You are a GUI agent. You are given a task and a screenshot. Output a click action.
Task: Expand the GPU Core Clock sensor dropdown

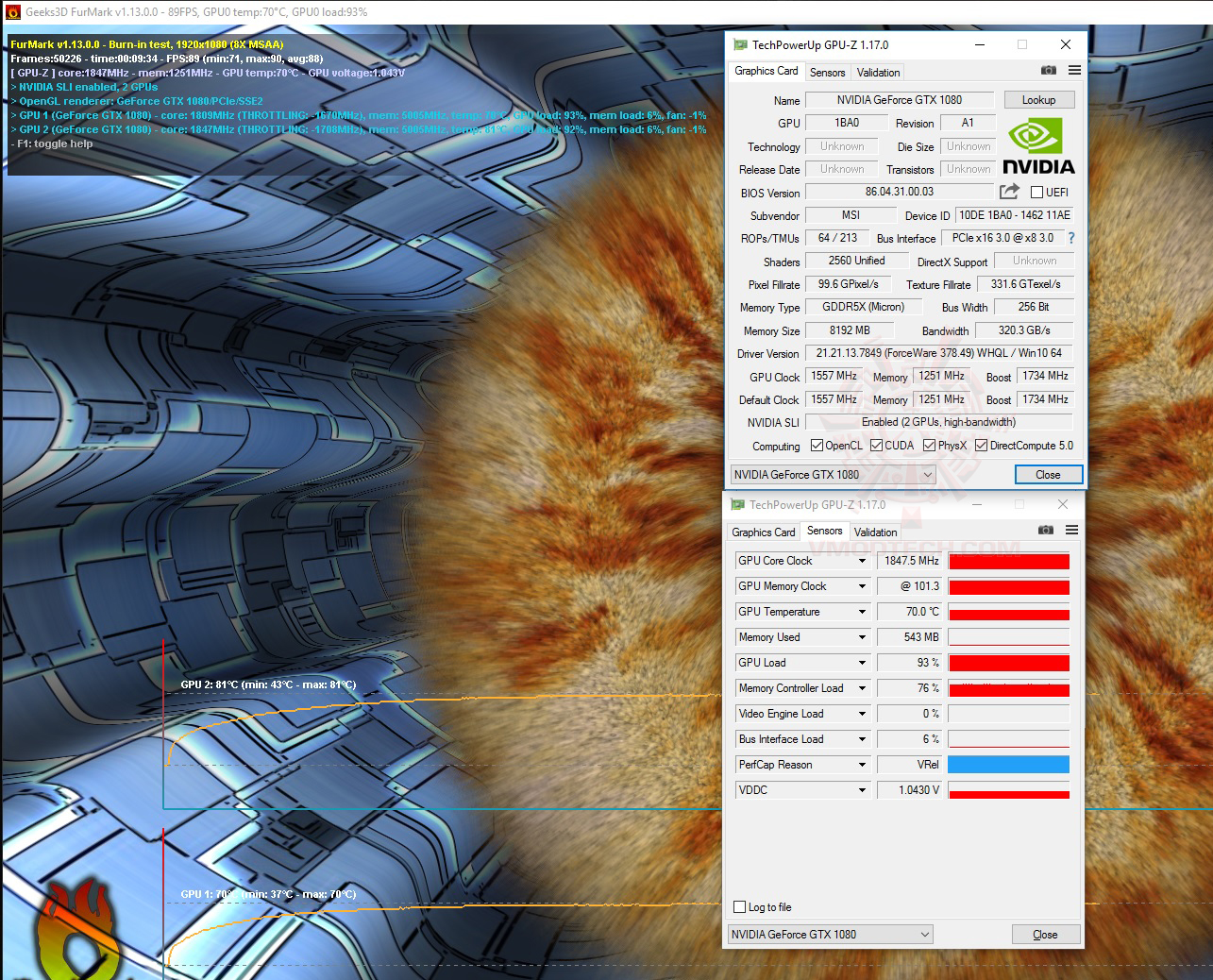862,561
